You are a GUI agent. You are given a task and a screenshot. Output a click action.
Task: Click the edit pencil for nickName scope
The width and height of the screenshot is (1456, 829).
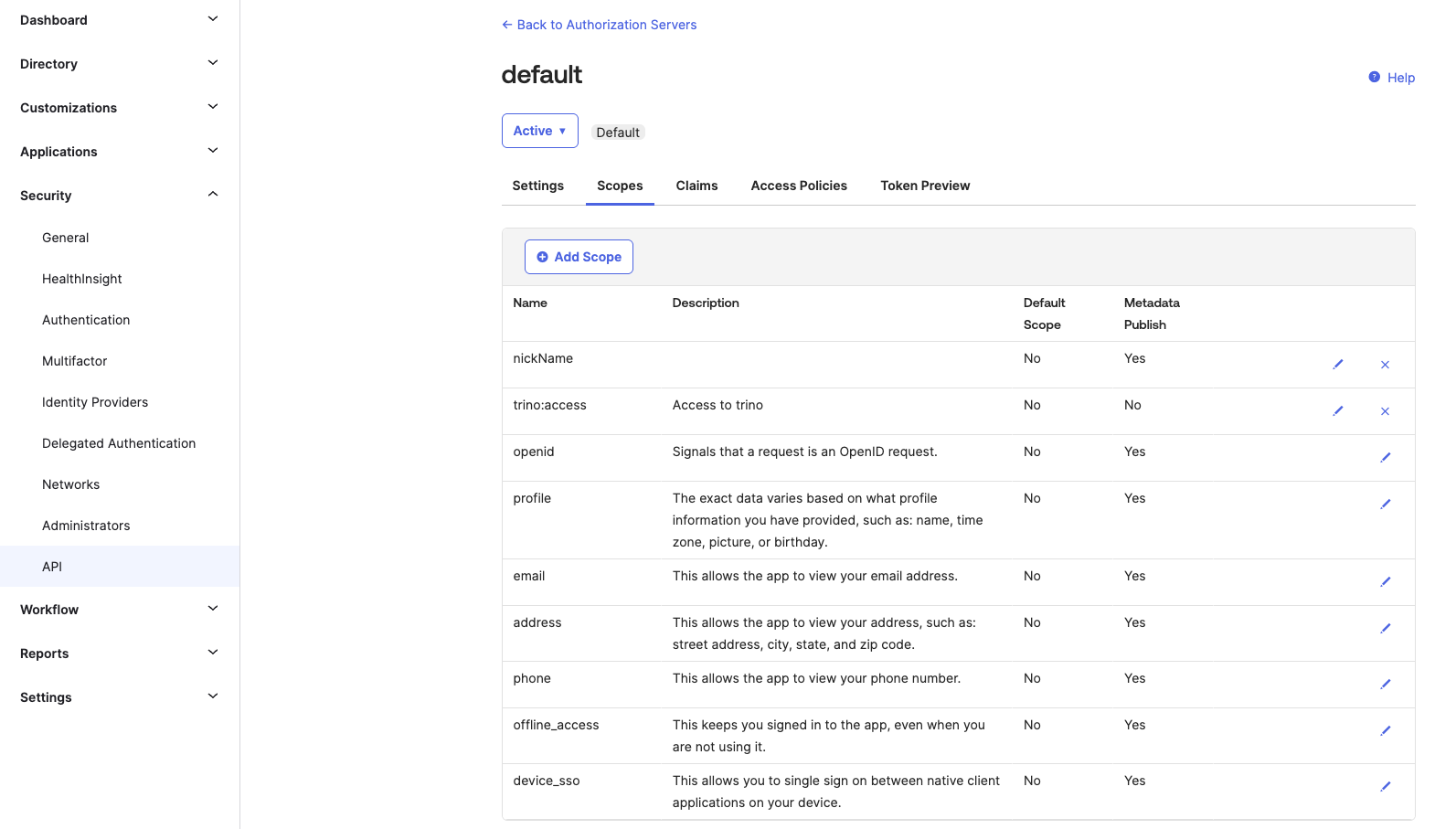1337,365
